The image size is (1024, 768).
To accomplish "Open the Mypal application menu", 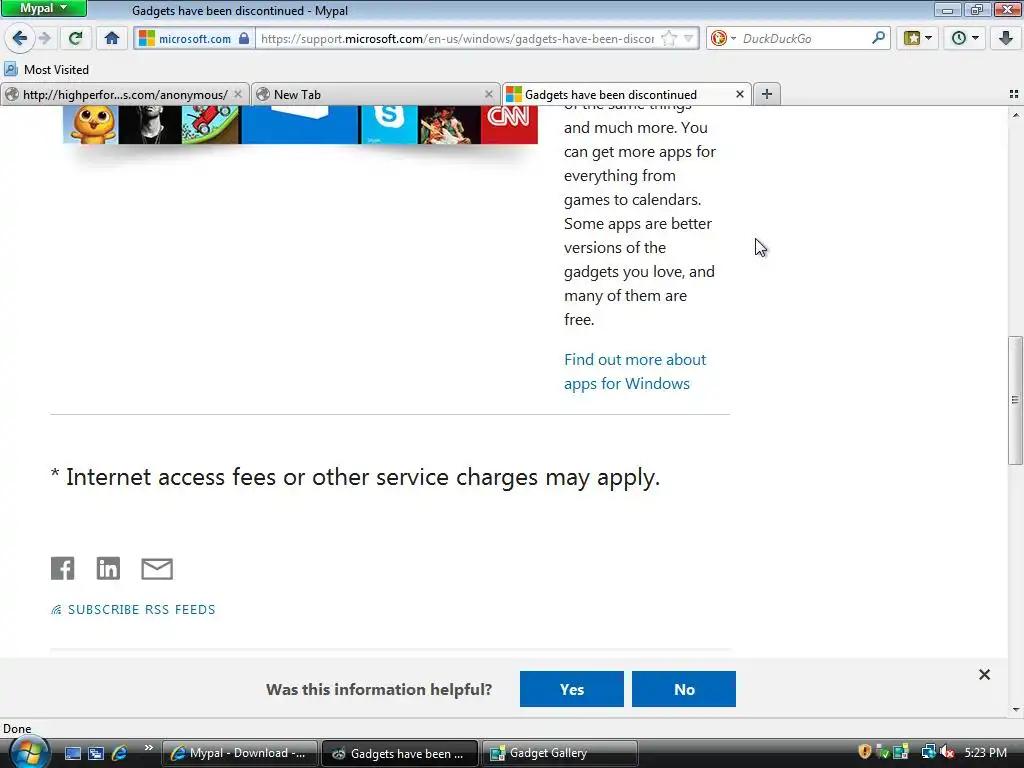I will (43, 8).
